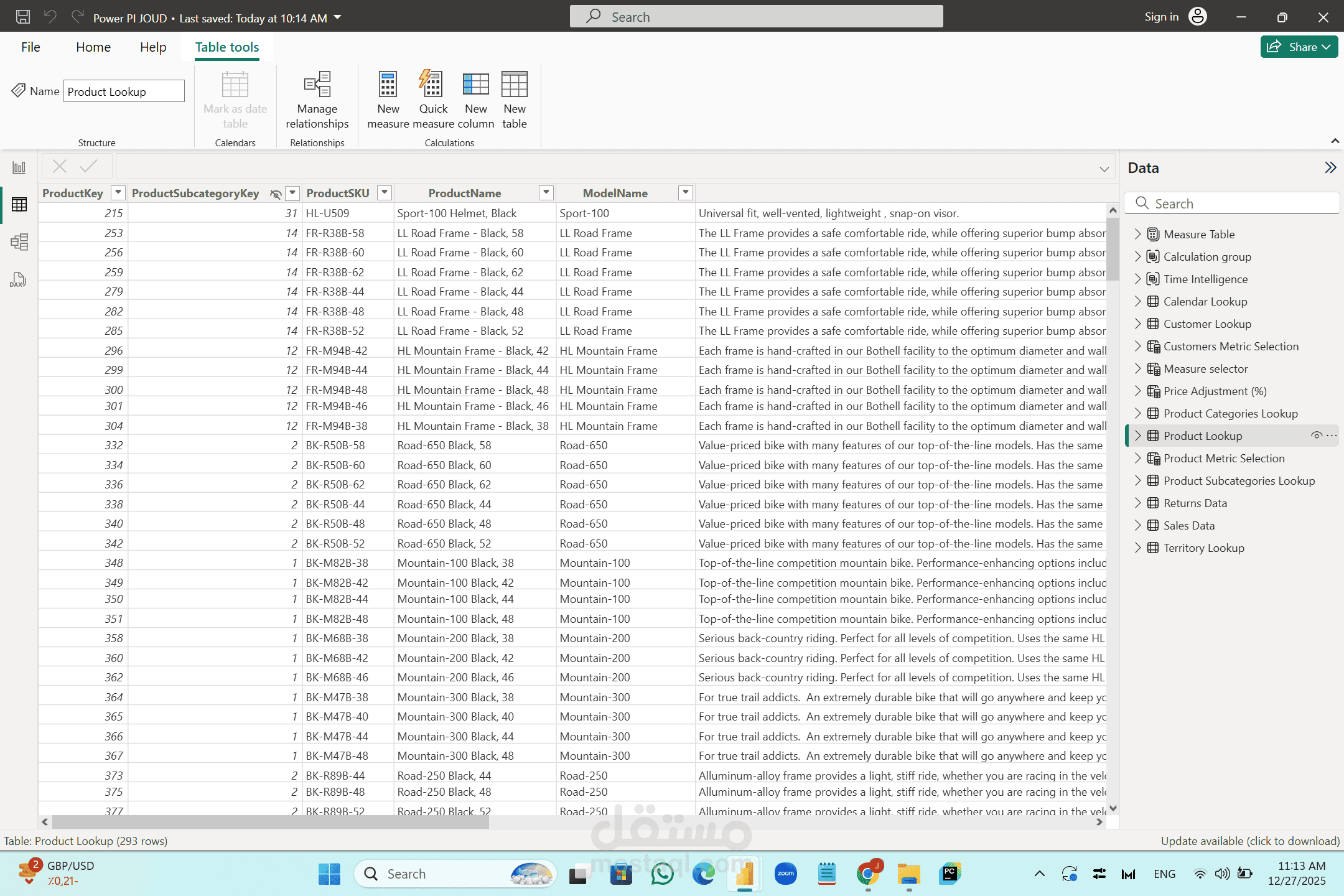Toggle hidden icon on ProductSubcategoryKey column
Screen dimensions: 1344x896
click(x=276, y=194)
